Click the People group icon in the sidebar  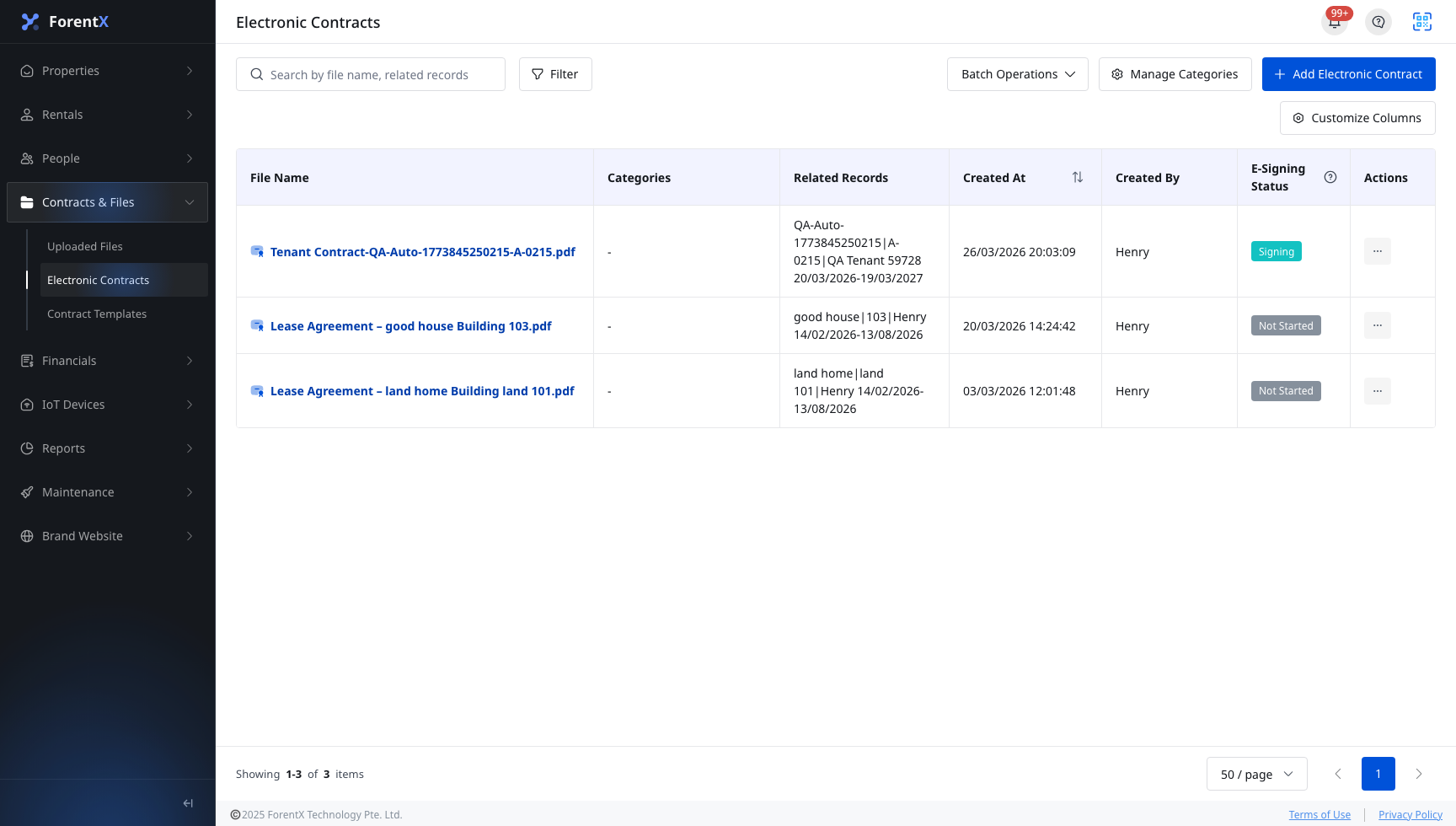click(x=27, y=158)
